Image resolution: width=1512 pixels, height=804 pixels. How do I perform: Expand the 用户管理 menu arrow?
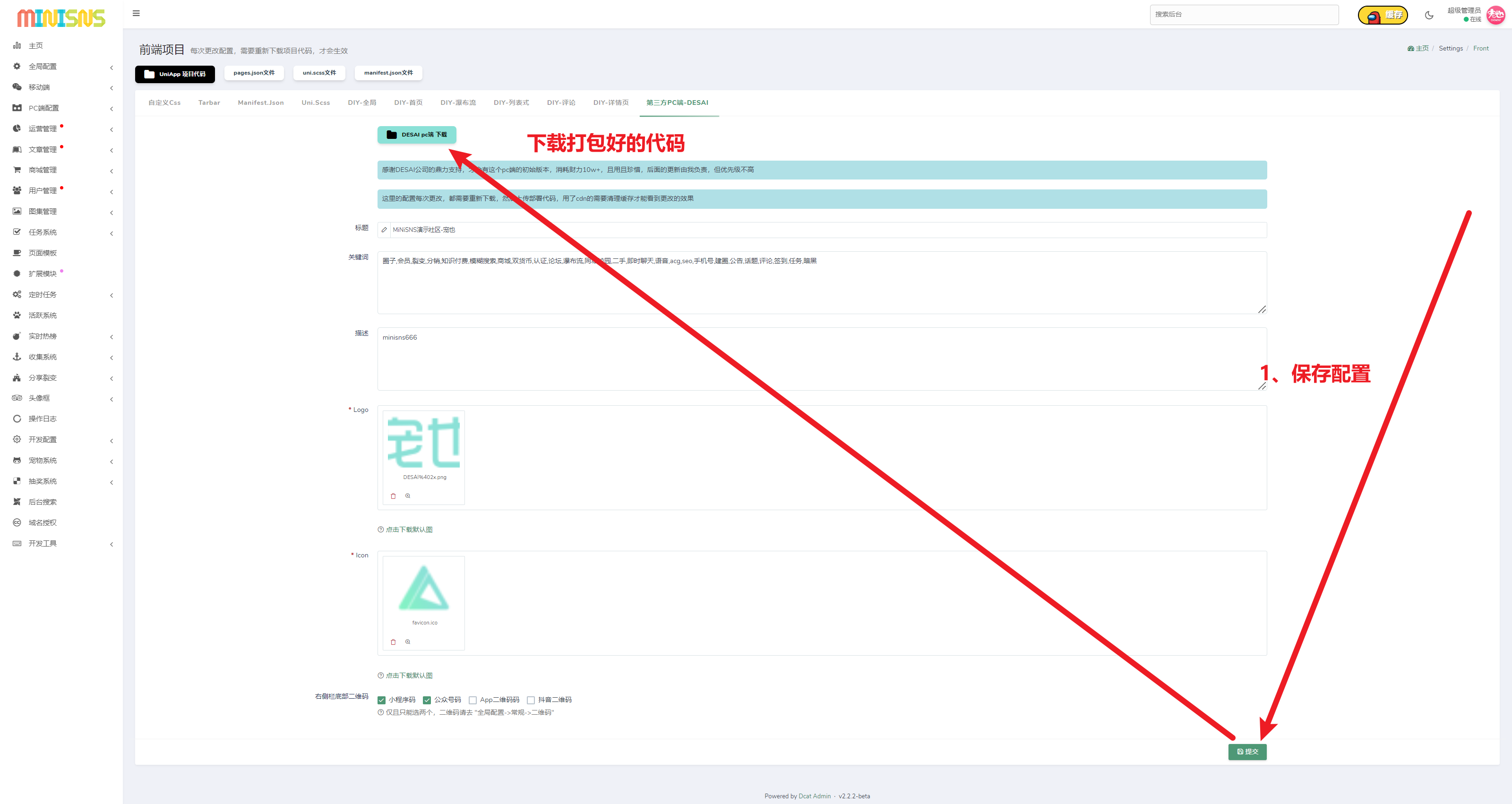[x=112, y=192]
